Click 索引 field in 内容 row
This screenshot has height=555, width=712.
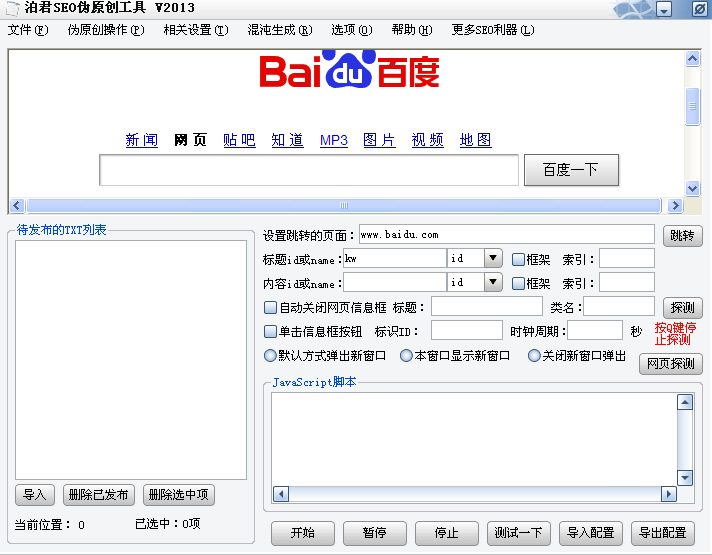(x=627, y=282)
